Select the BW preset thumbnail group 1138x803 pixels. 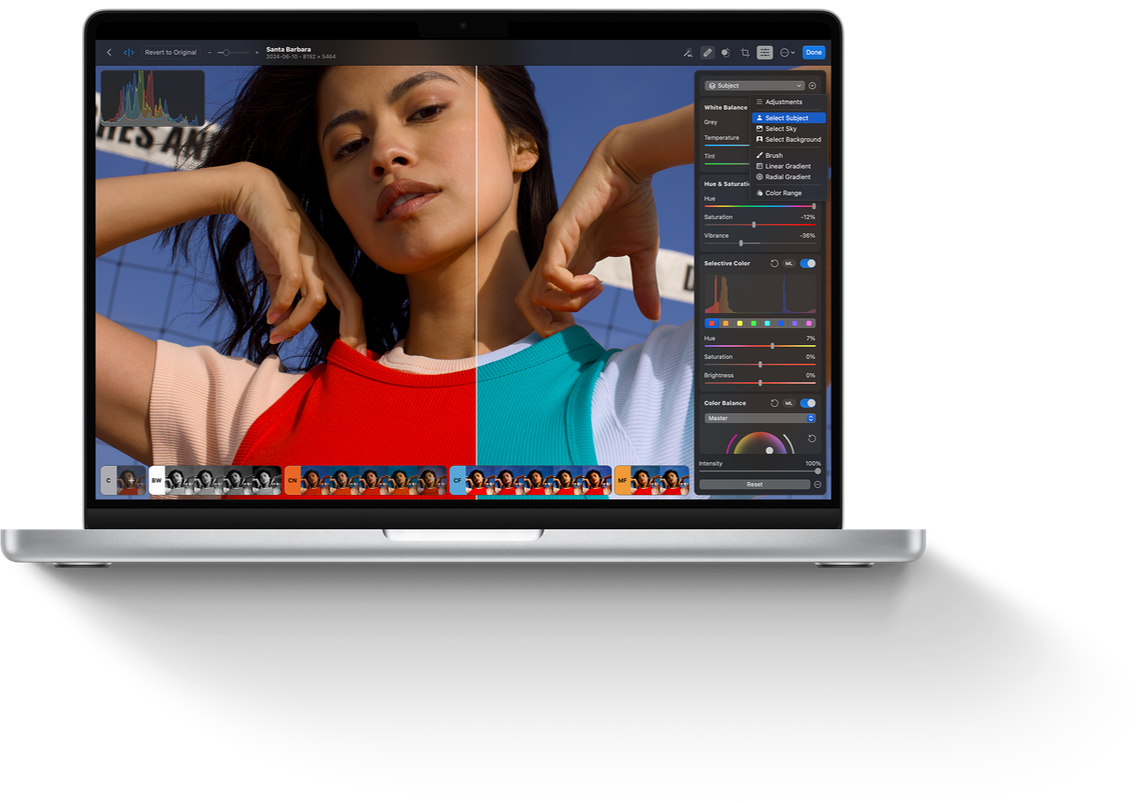tap(214, 480)
